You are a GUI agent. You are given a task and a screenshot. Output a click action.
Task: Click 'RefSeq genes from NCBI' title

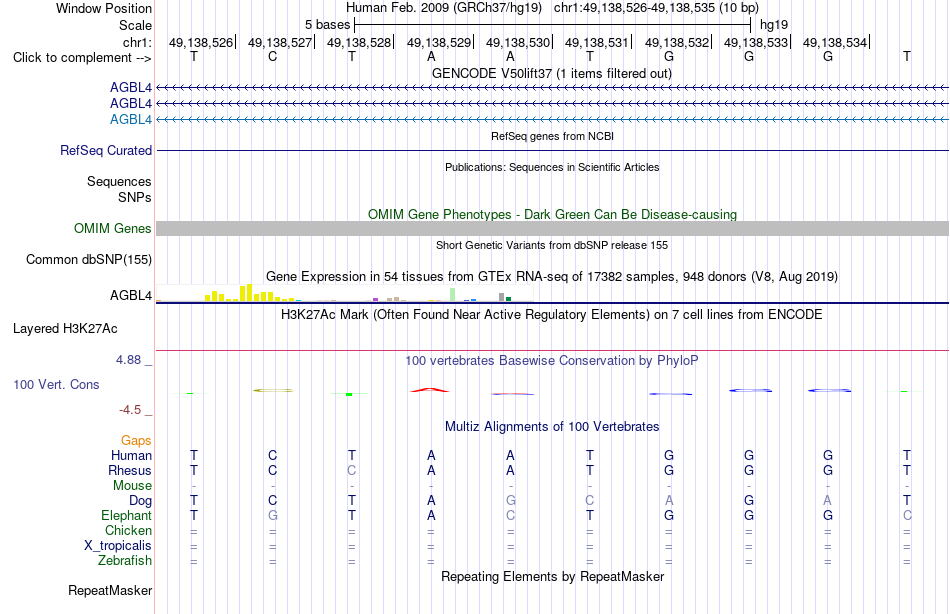552,136
